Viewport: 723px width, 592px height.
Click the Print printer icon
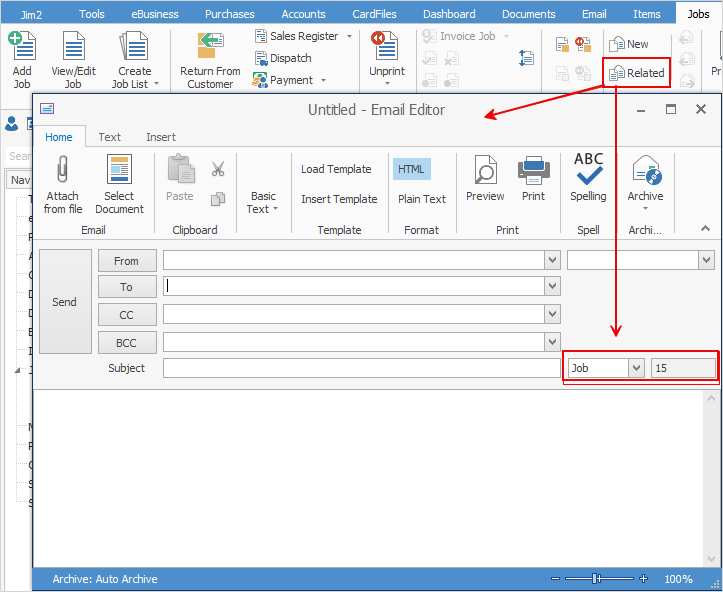click(x=533, y=169)
